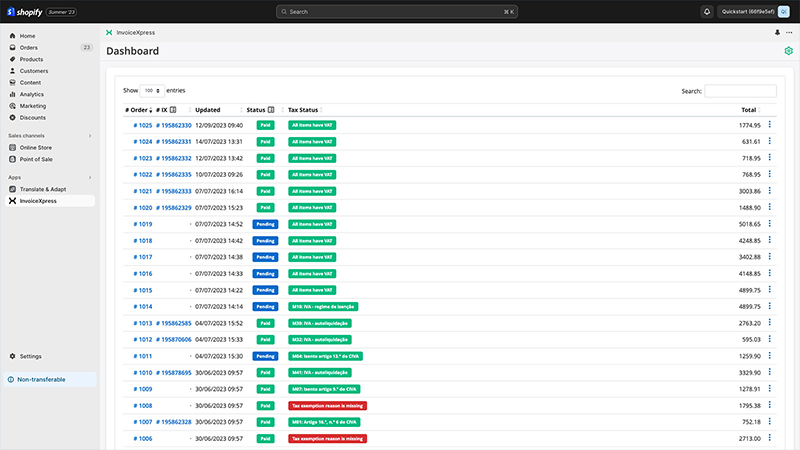Viewport: 800px width, 450px height.
Task: Open Analytics section
Action: point(32,94)
